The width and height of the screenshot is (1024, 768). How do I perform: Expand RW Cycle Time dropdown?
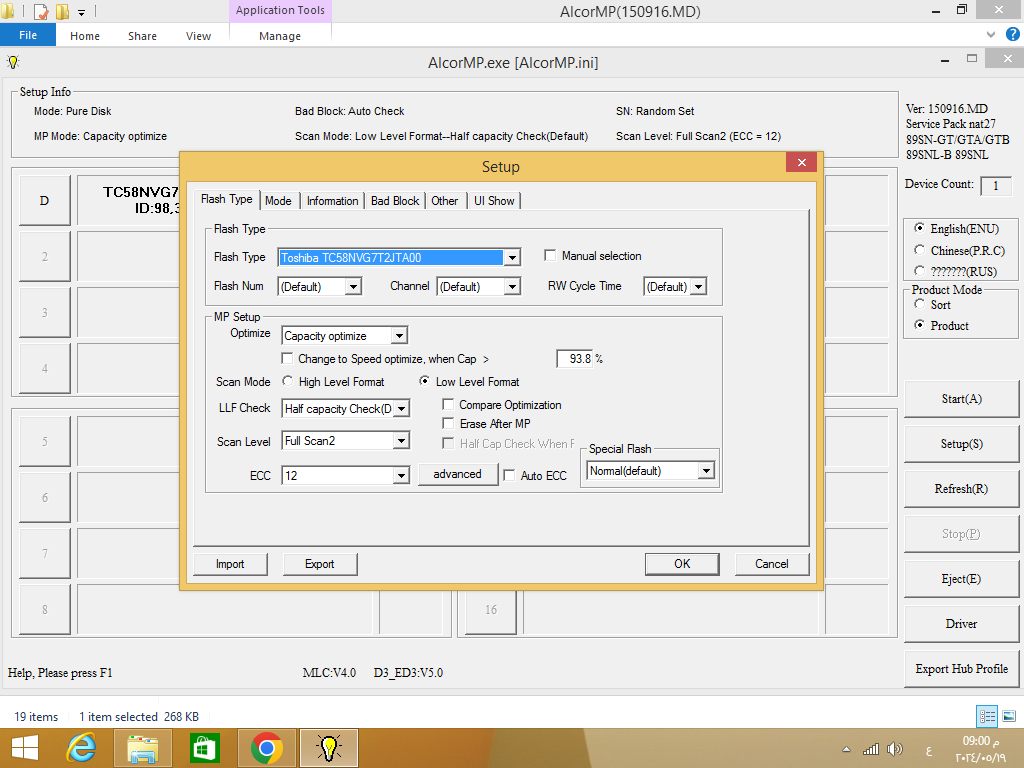coord(699,286)
